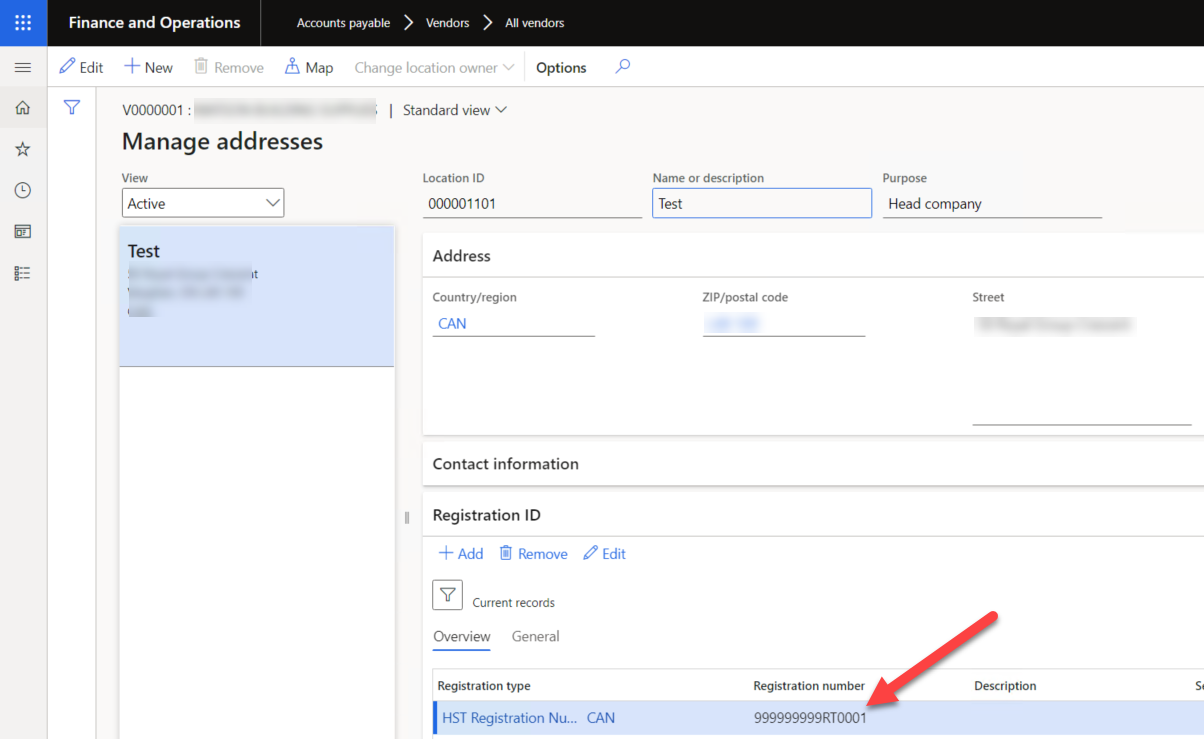Go to Home in the left sidebar
The image size is (1204, 739).
tap(23, 108)
